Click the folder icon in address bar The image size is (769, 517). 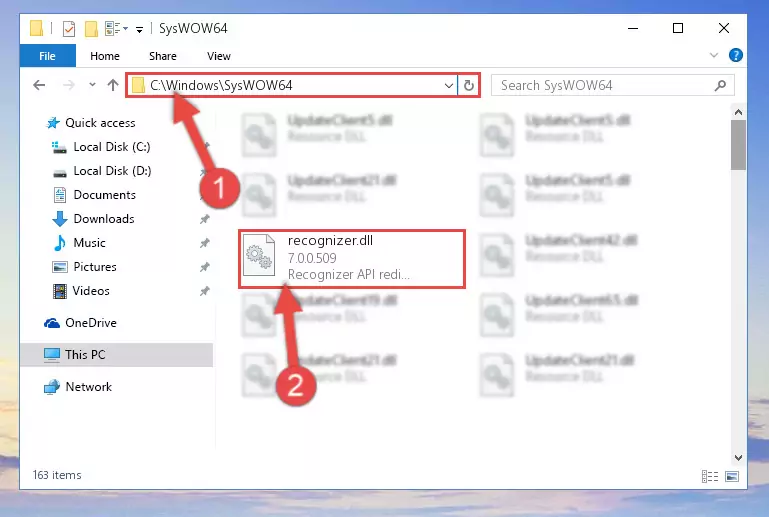pos(138,85)
